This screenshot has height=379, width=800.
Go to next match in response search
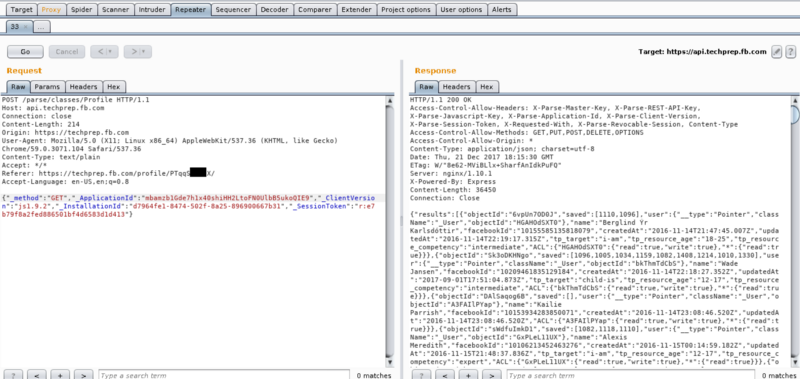[492, 375]
